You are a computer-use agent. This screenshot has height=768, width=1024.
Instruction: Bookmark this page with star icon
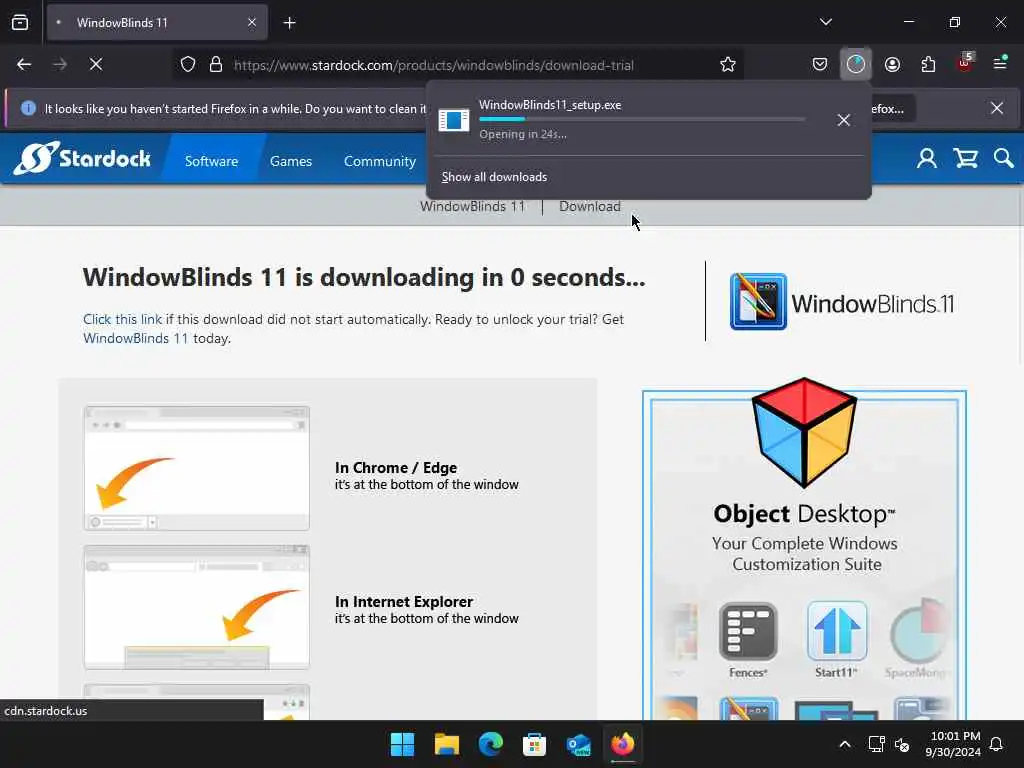tap(728, 65)
